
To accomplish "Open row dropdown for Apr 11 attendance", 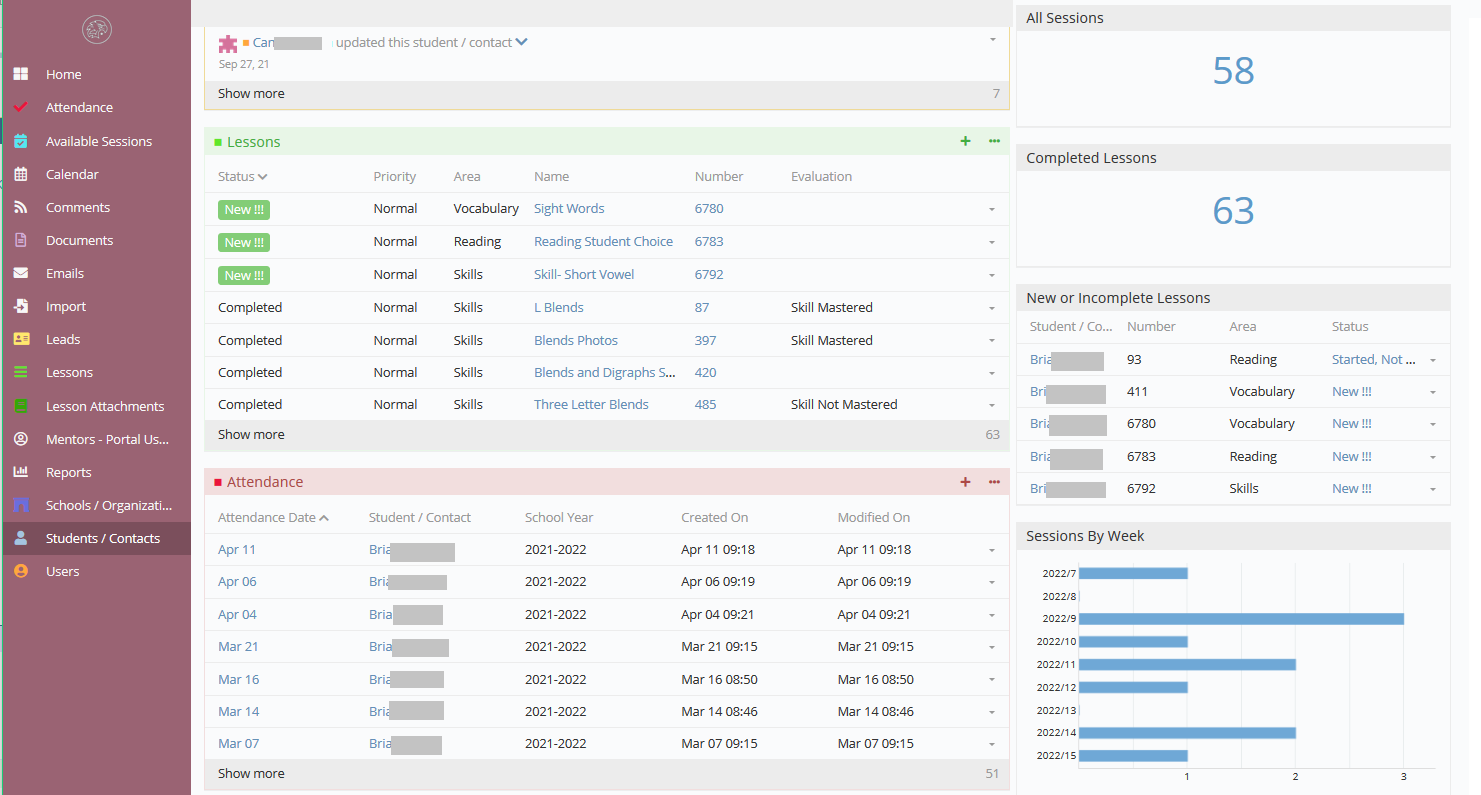I will [992, 550].
